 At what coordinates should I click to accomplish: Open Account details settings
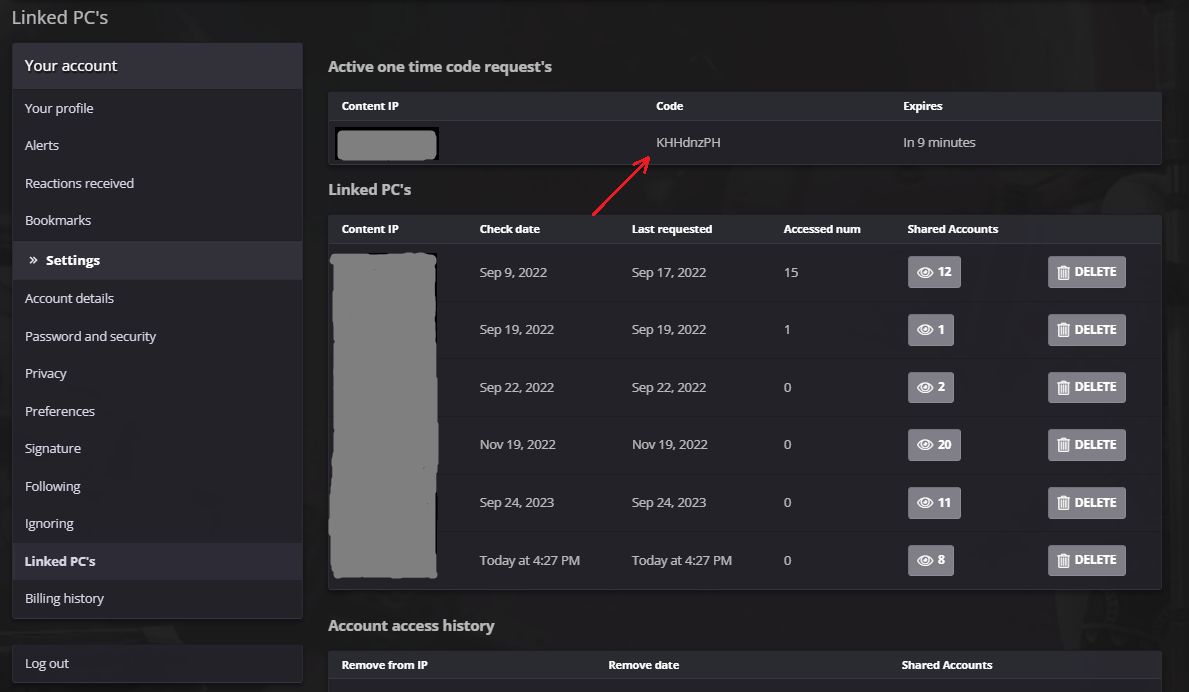click(x=157, y=299)
